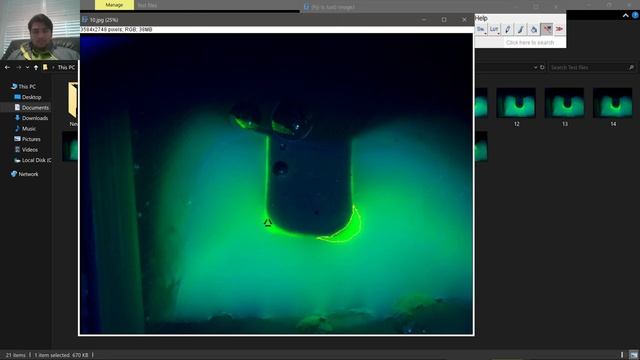Screen dimensions: 640x360
Task: Click magnifier icon in Search Test files box
Action: [x=631, y=67]
